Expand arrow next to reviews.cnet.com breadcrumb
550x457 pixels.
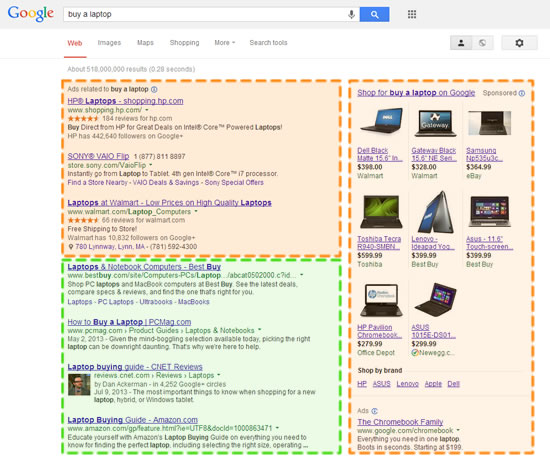(x=219, y=375)
